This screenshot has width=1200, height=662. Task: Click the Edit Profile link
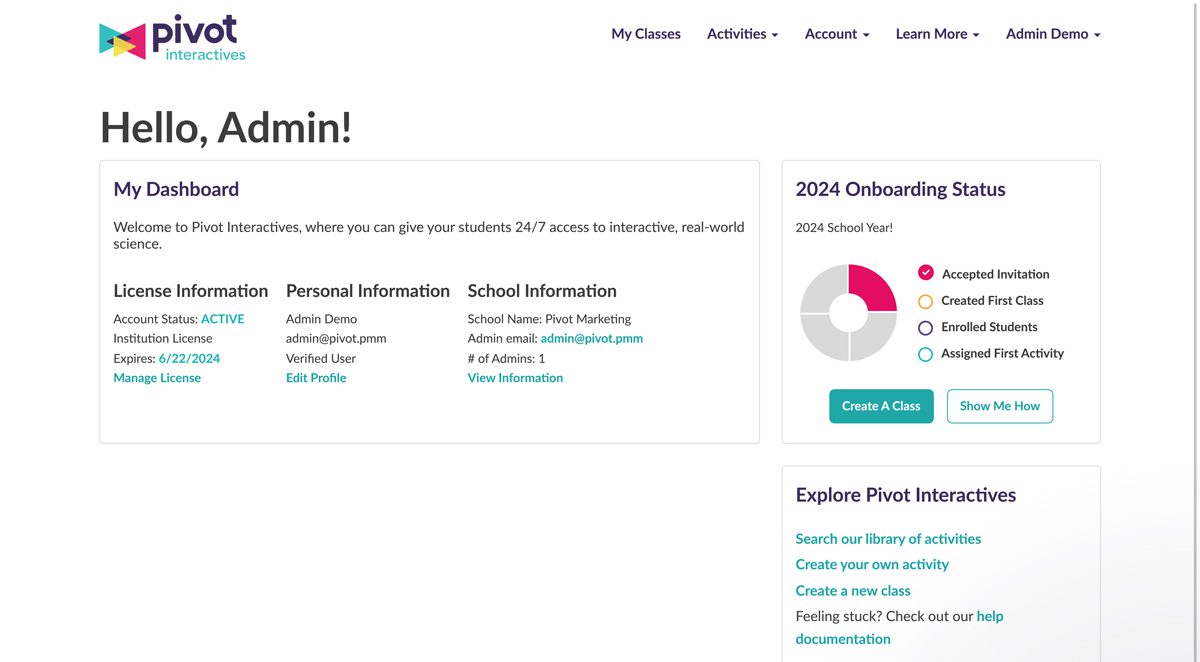pos(316,378)
